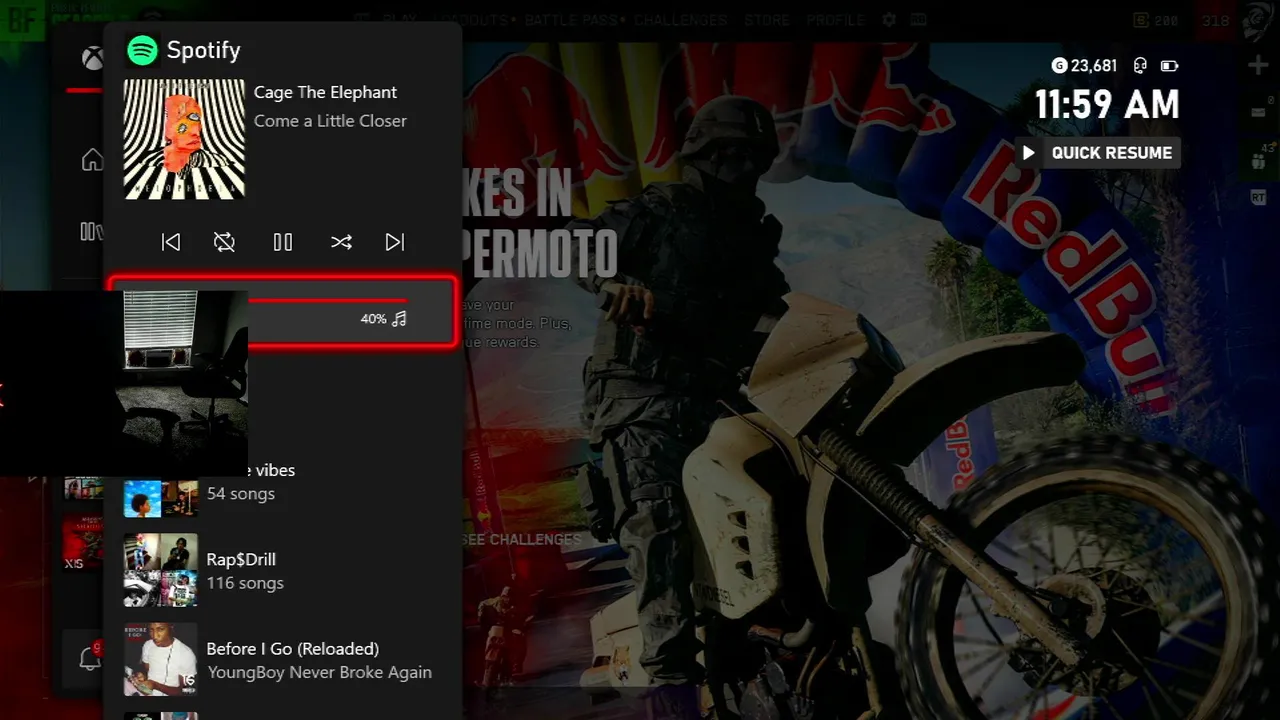Click the player avatar emblem in game

pos(1258,22)
